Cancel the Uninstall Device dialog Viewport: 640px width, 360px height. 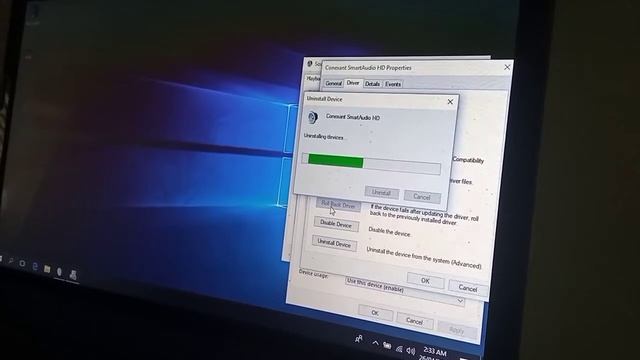(x=422, y=197)
